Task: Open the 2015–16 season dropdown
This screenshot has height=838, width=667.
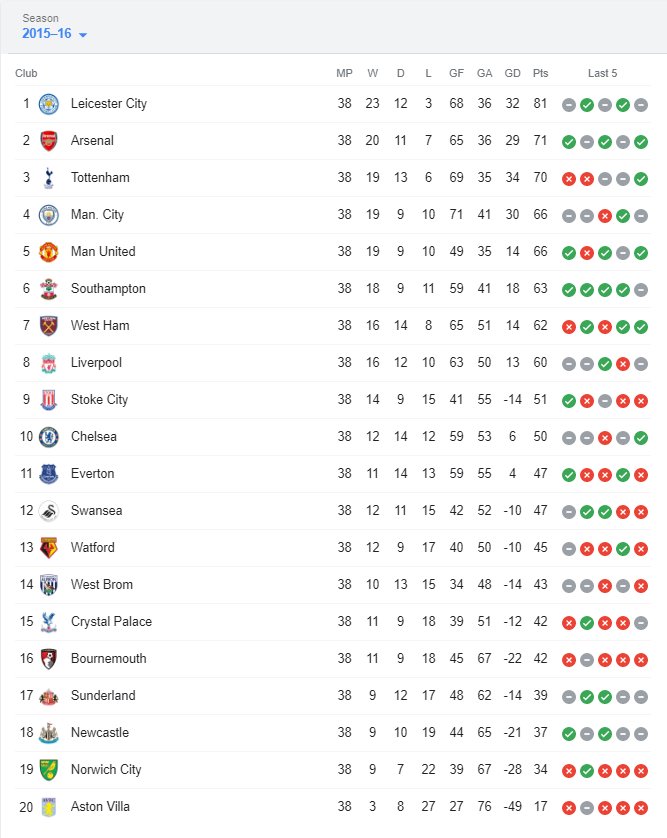Action: tap(55, 34)
